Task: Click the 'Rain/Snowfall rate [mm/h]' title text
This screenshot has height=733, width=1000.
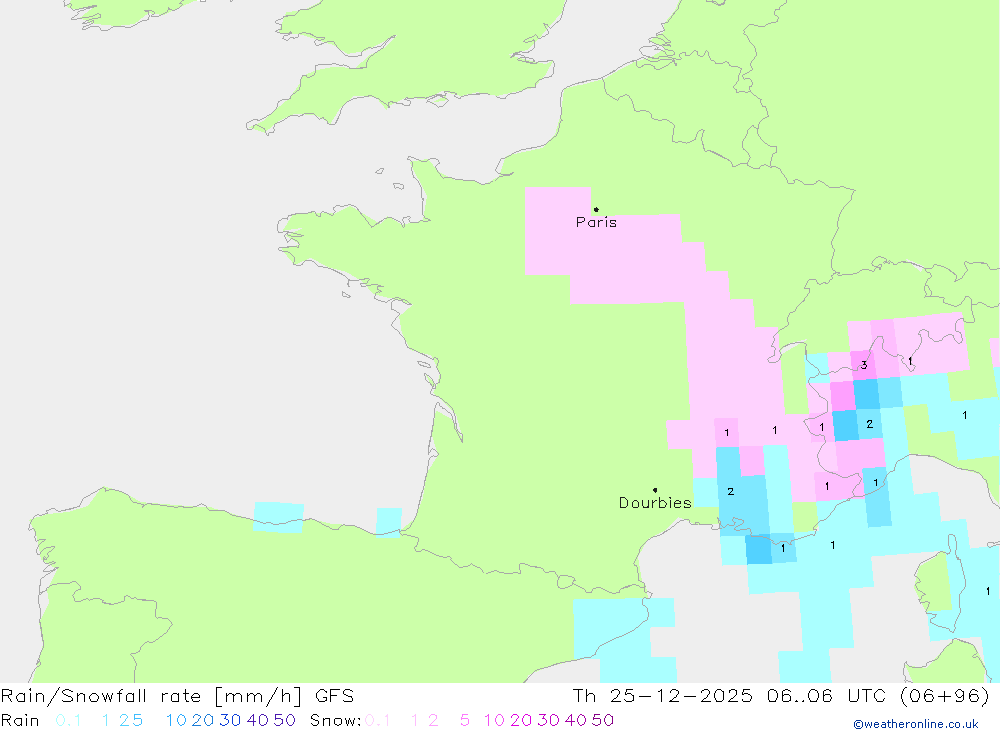Action: 151,695
